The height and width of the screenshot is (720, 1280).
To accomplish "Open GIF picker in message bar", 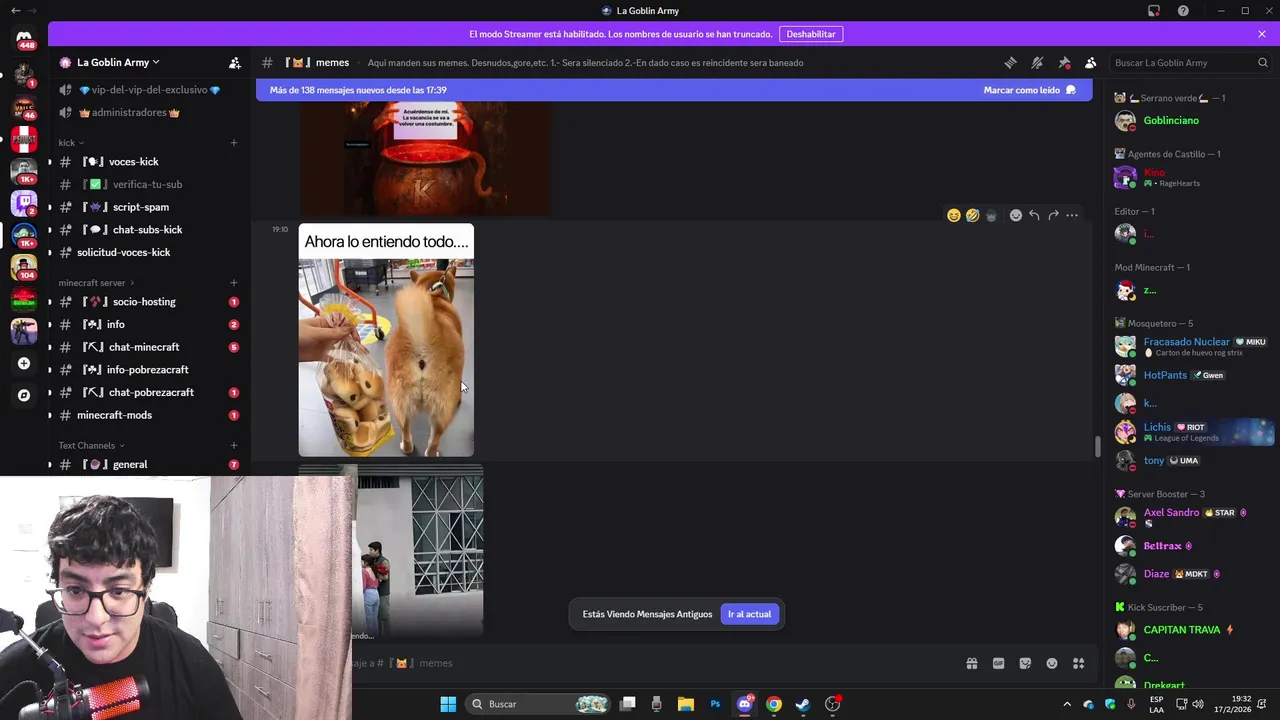I will point(998,663).
